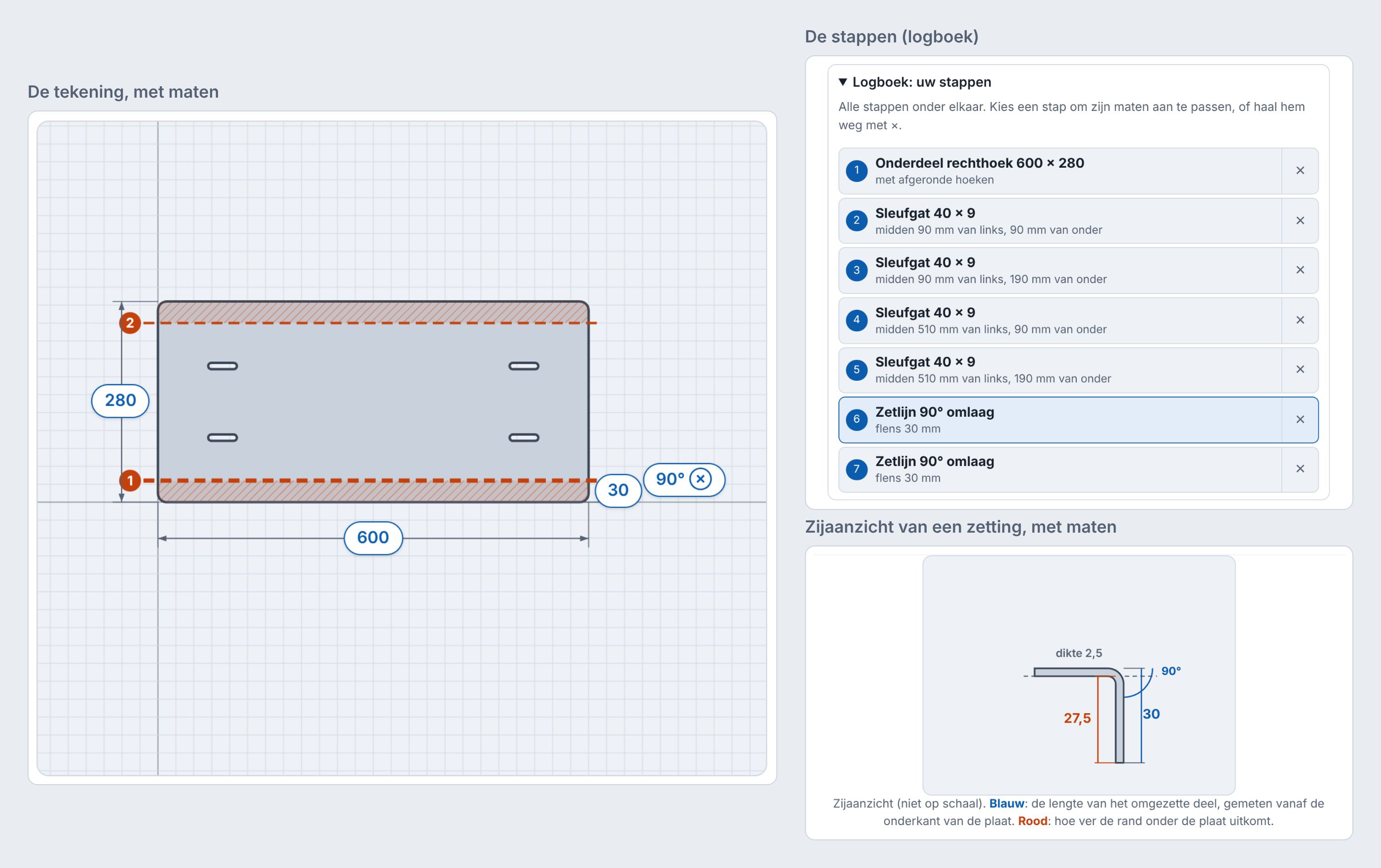
Task: Select orange bend-line marker 1 on drawing
Action: coord(130,480)
